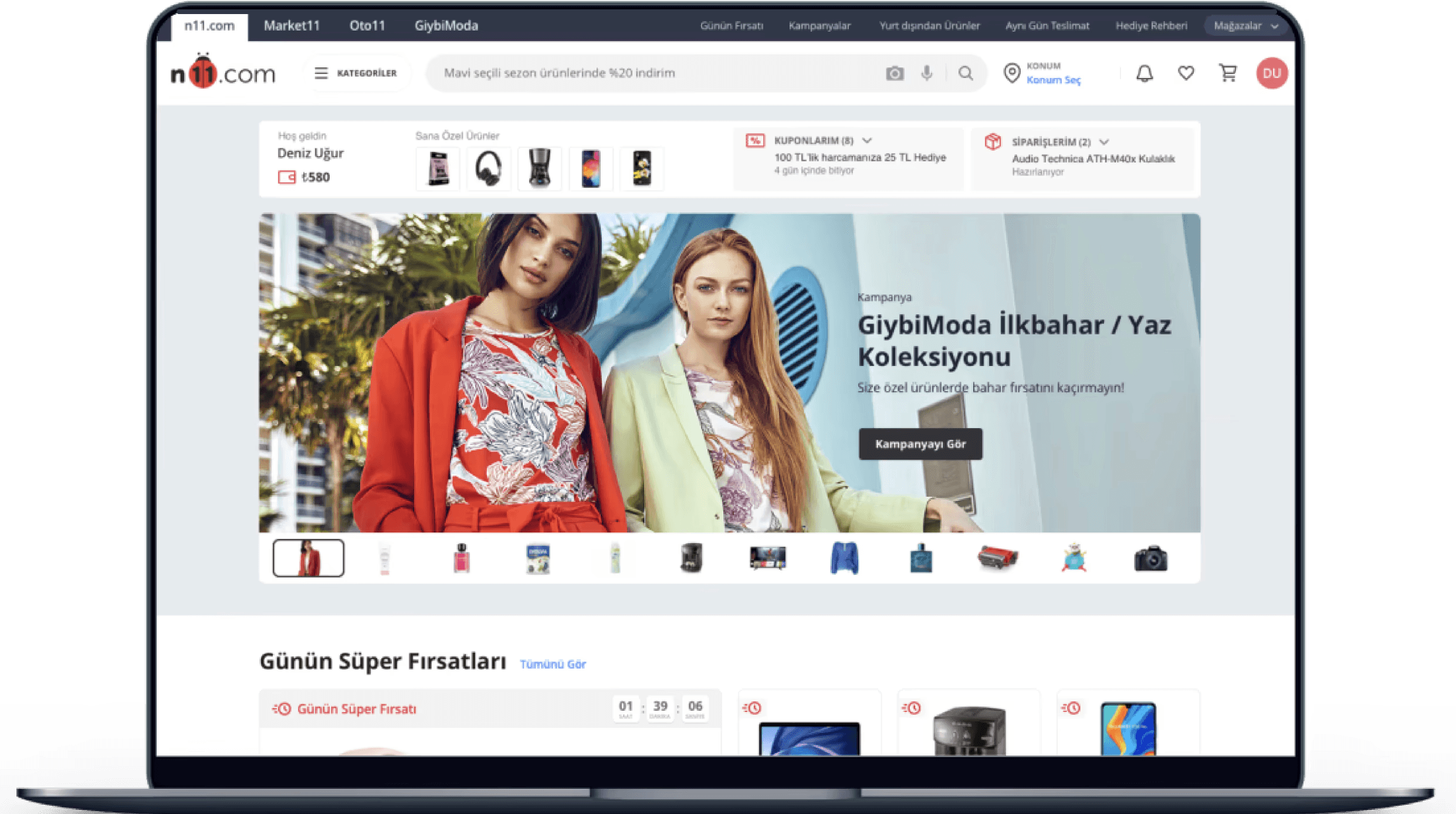Expand Kuponlarım chevron
This screenshot has width=1456, height=814.
coord(867,141)
